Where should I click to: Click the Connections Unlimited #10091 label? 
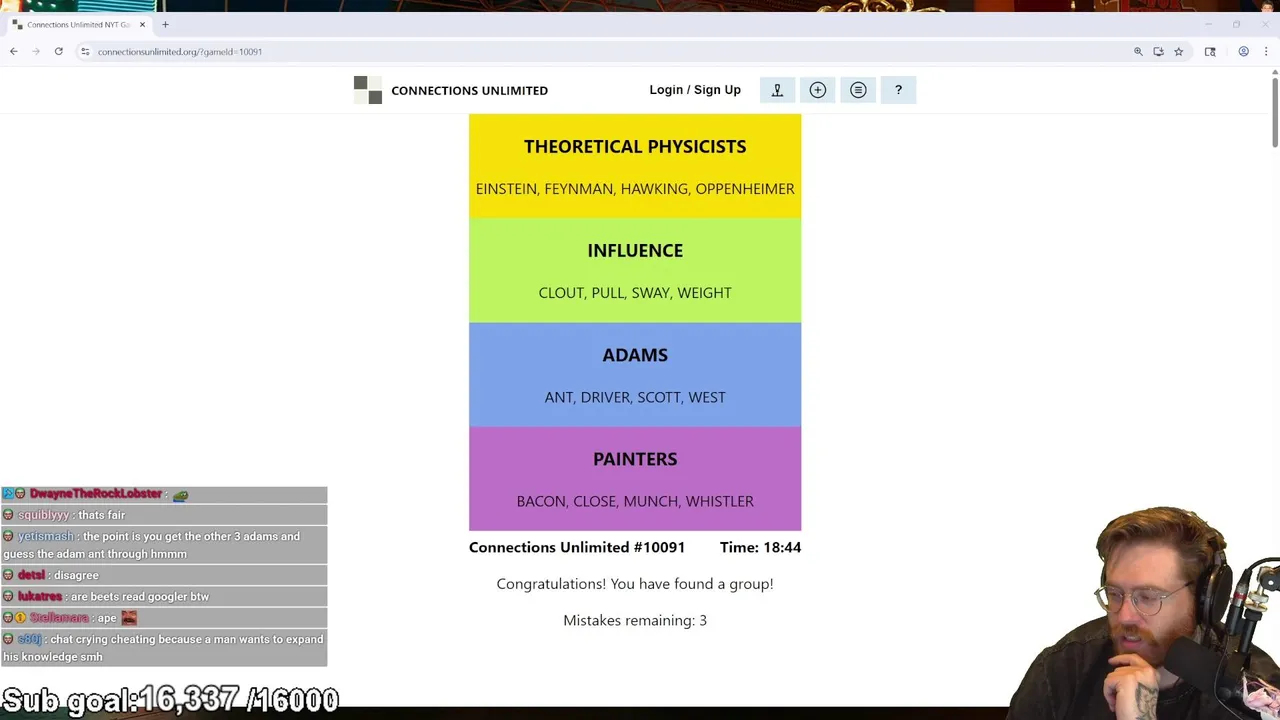click(x=577, y=547)
